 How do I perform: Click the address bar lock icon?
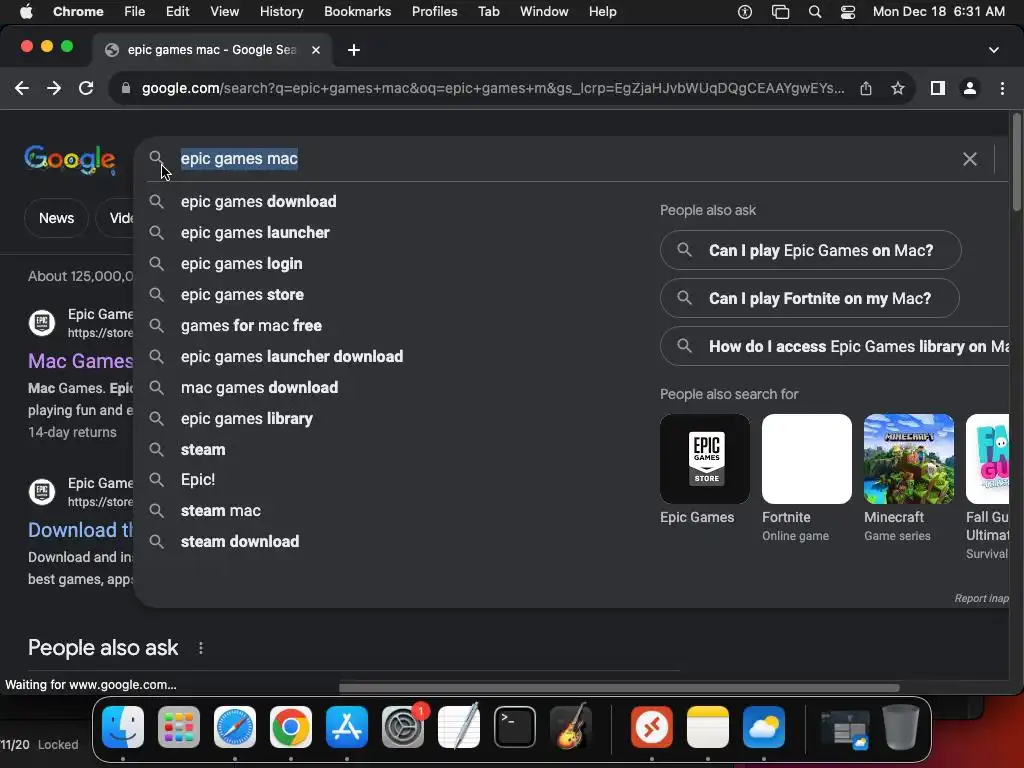126,88
